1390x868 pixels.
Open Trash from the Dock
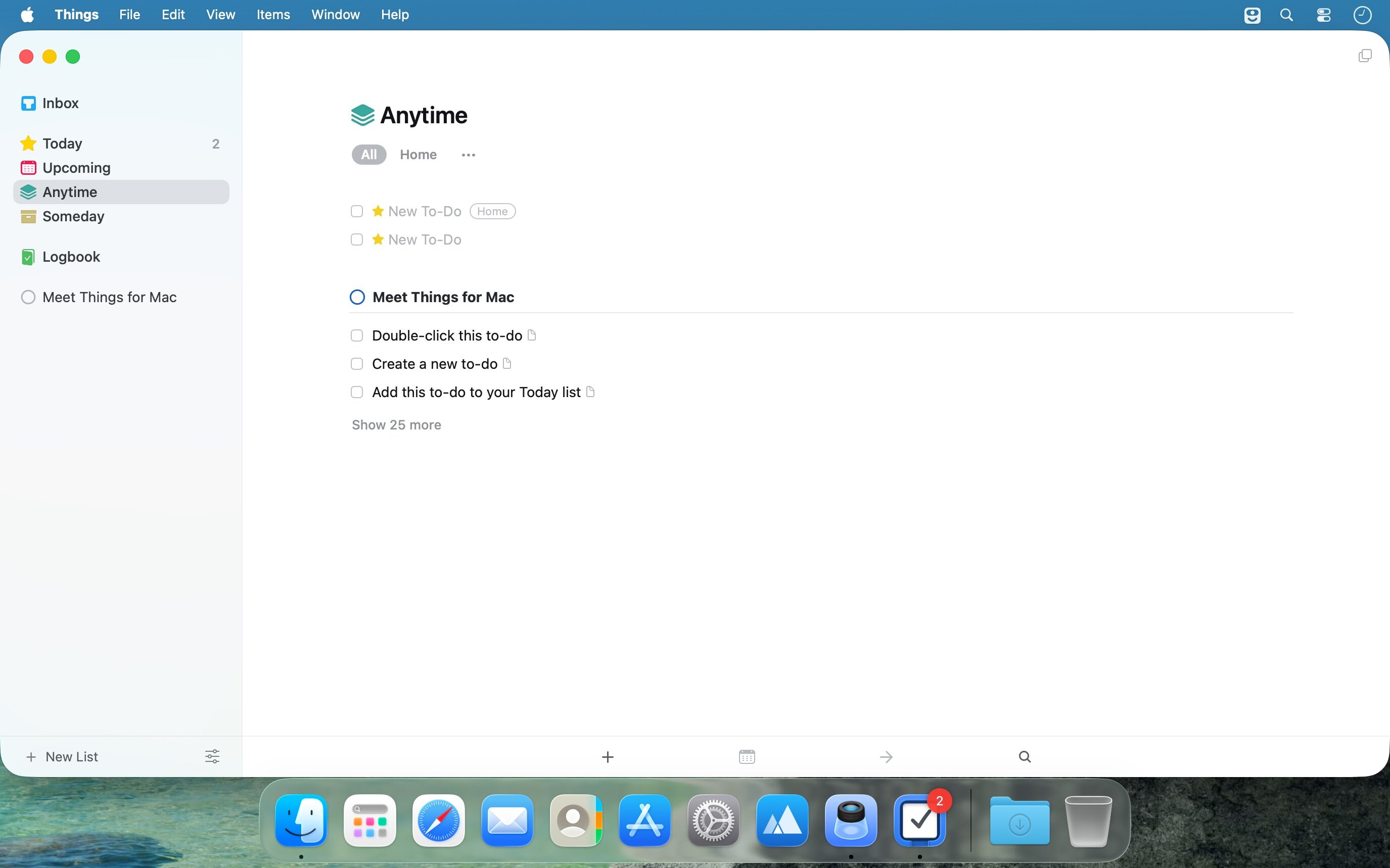[x=1088, y=821]
